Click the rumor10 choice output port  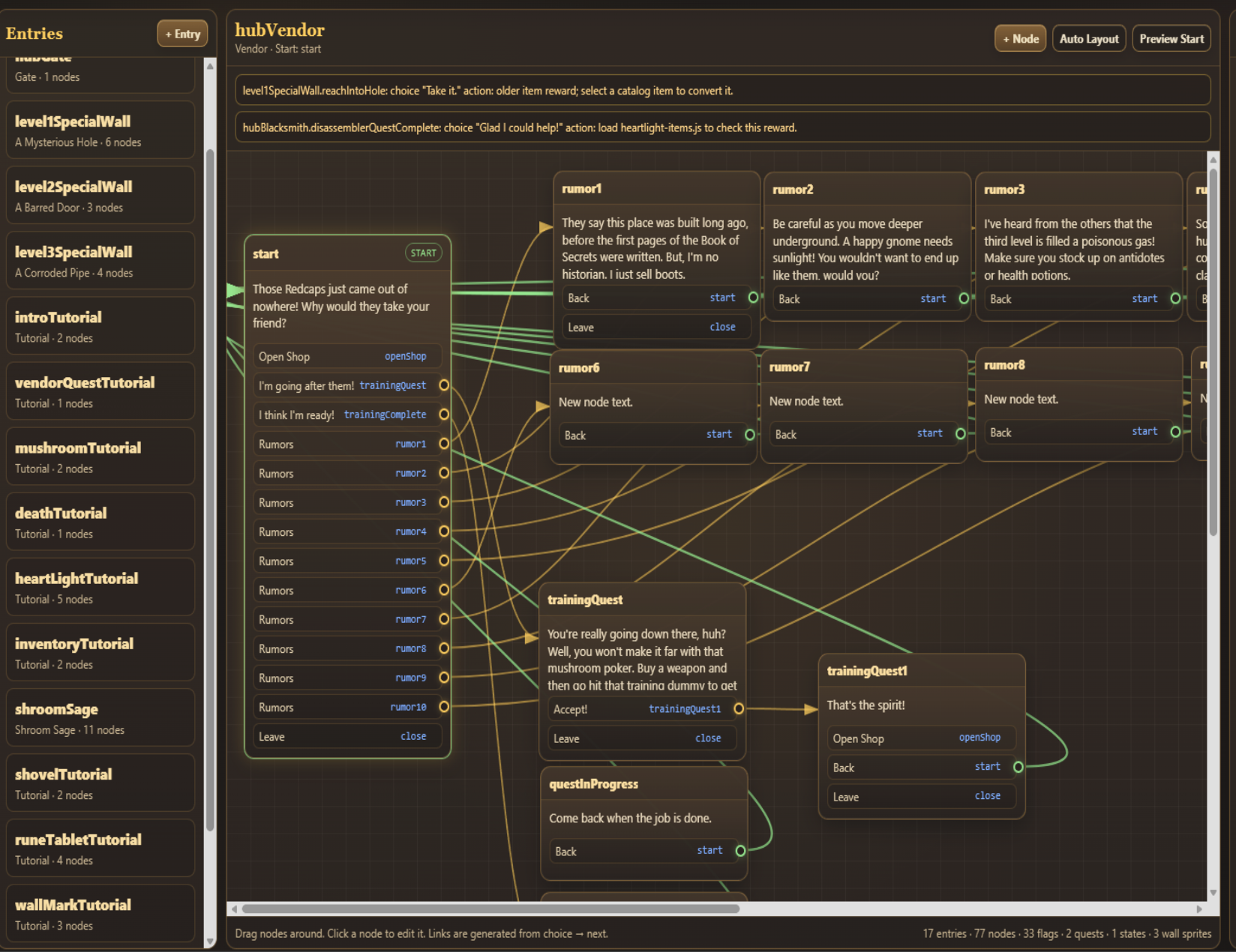coord(444,707)
